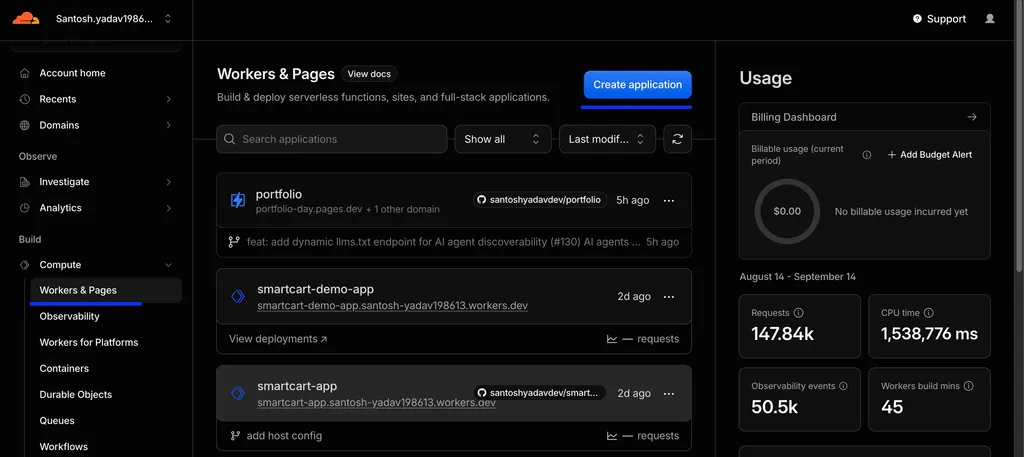Click the View docs button

369,74
